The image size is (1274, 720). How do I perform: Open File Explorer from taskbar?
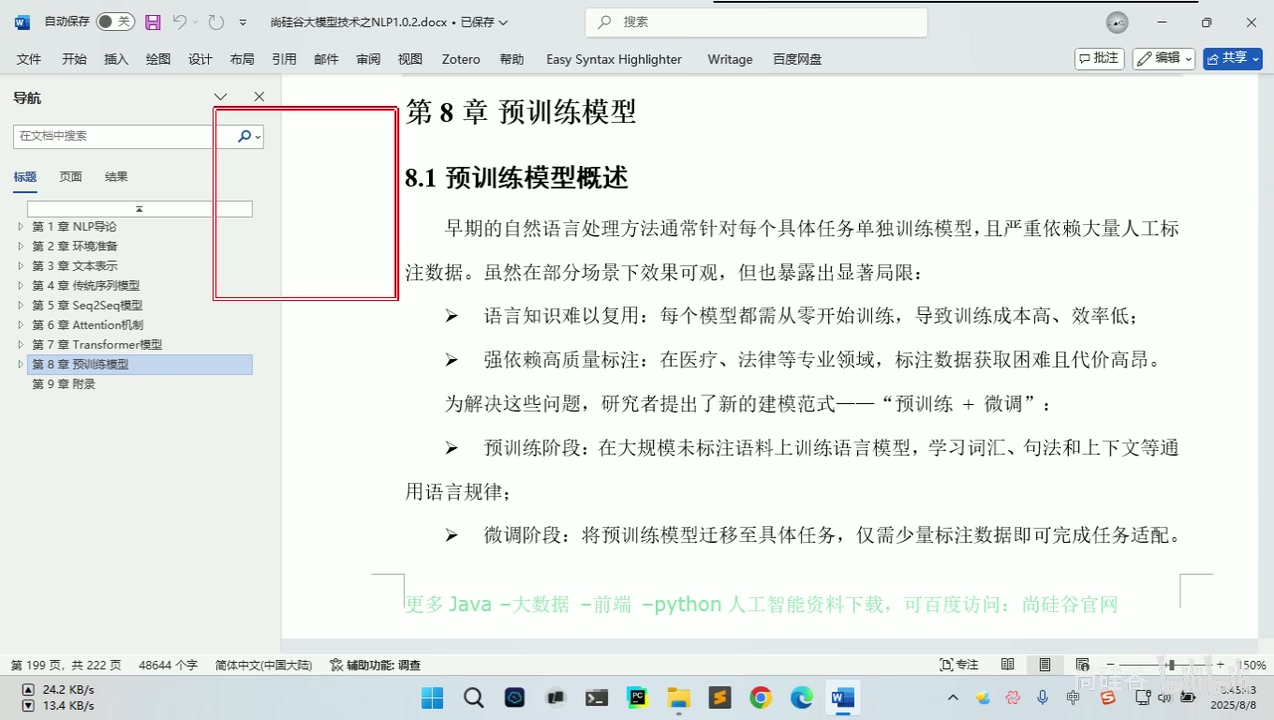click(x=678, y=697)
